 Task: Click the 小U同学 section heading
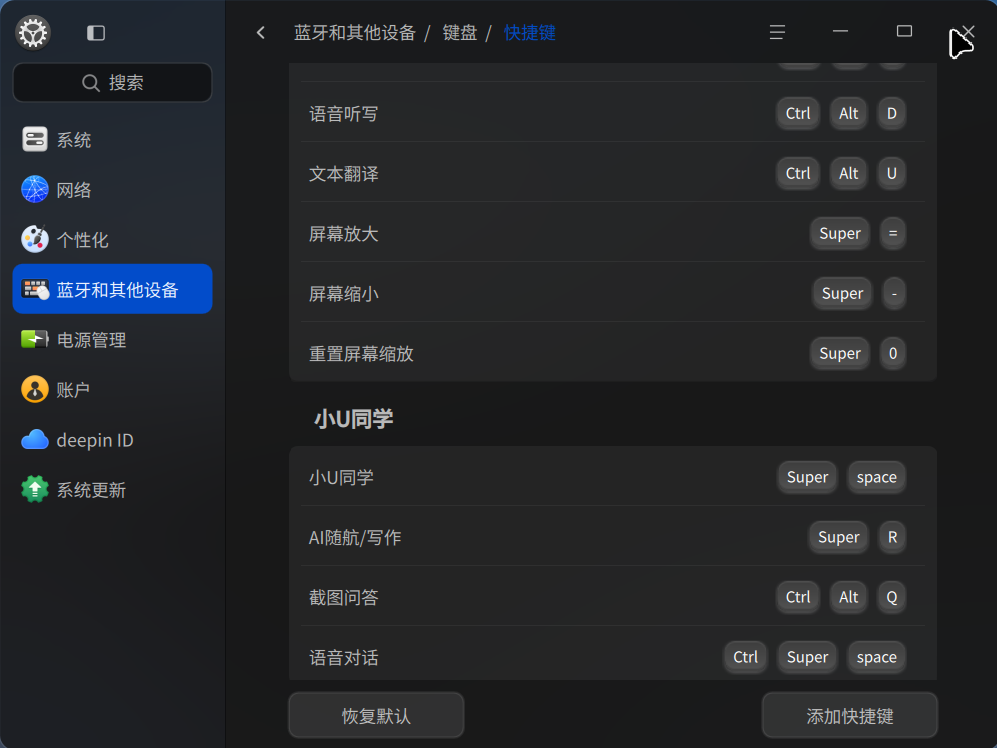[x=354, y=419]
